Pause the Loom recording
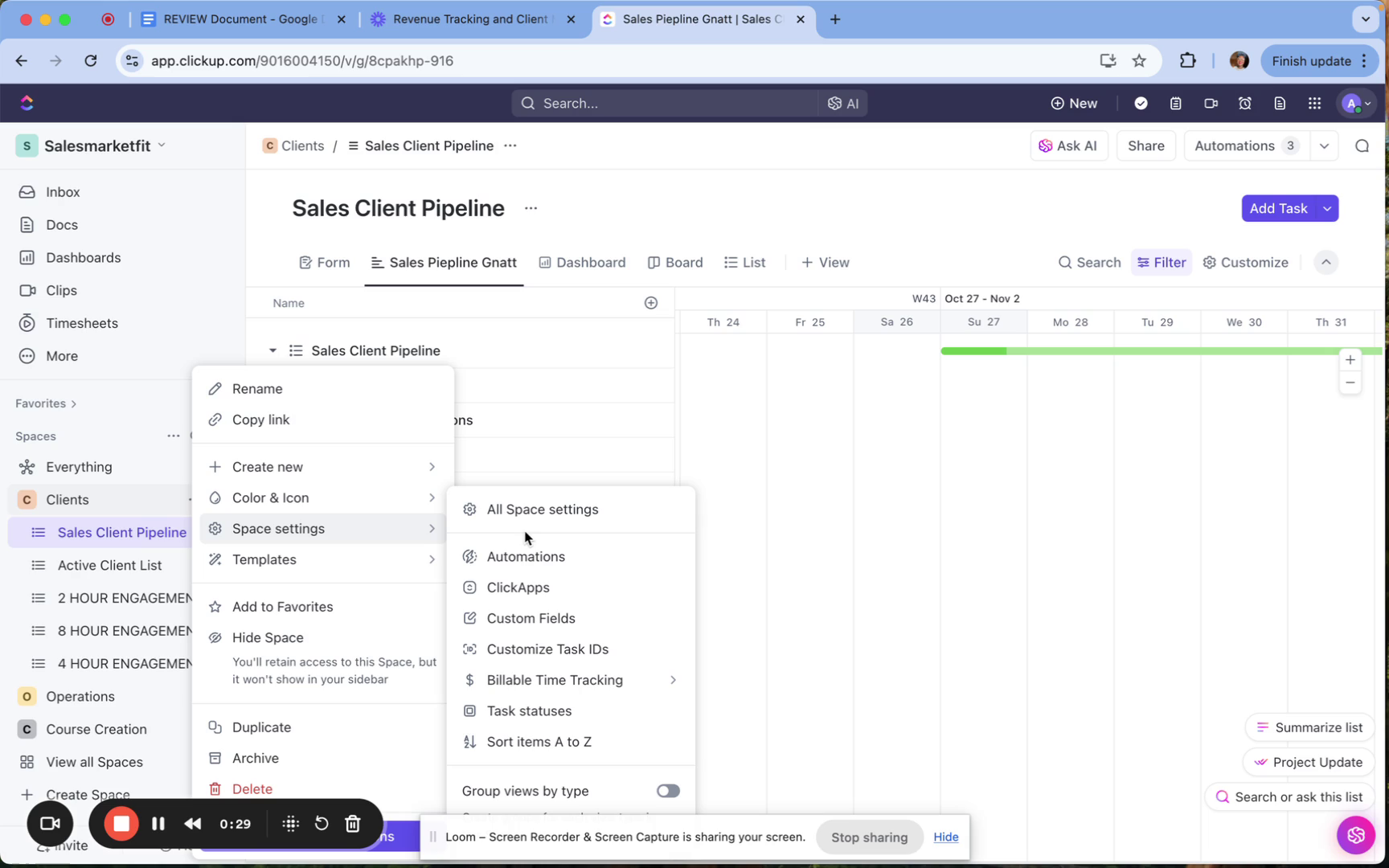 158,824
